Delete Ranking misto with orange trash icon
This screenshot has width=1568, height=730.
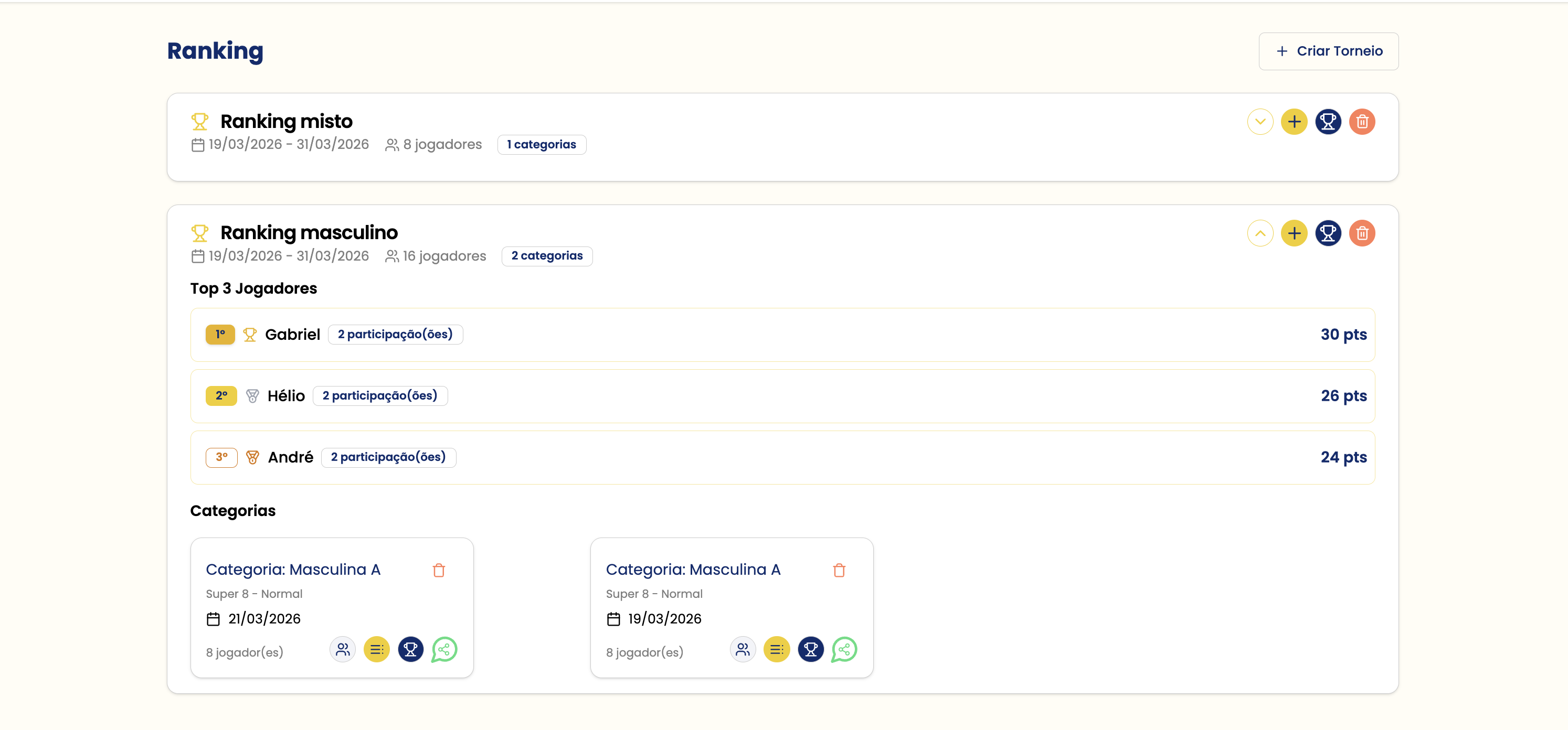[1362, 122]
